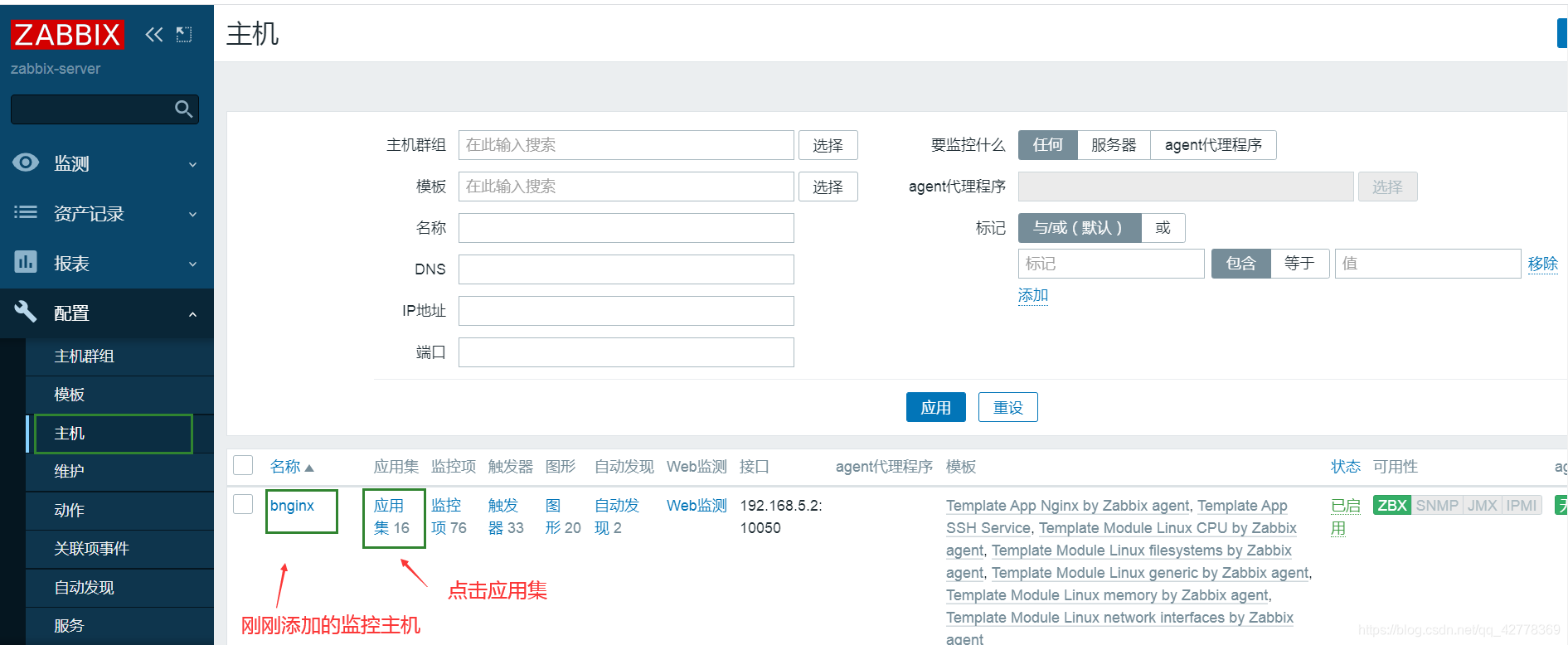Click the 添加 tag link
1568x645 pixels.
point(1033,295)
